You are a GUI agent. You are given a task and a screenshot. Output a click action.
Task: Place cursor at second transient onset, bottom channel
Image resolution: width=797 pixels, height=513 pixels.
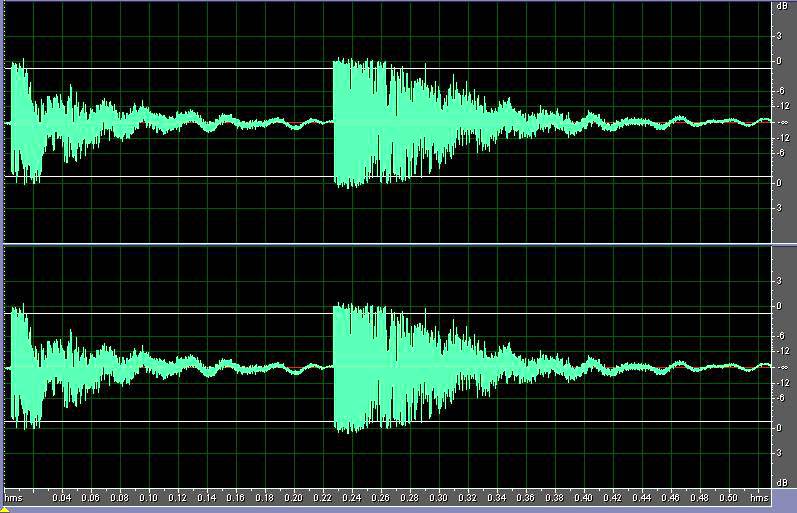click(333, 367)
